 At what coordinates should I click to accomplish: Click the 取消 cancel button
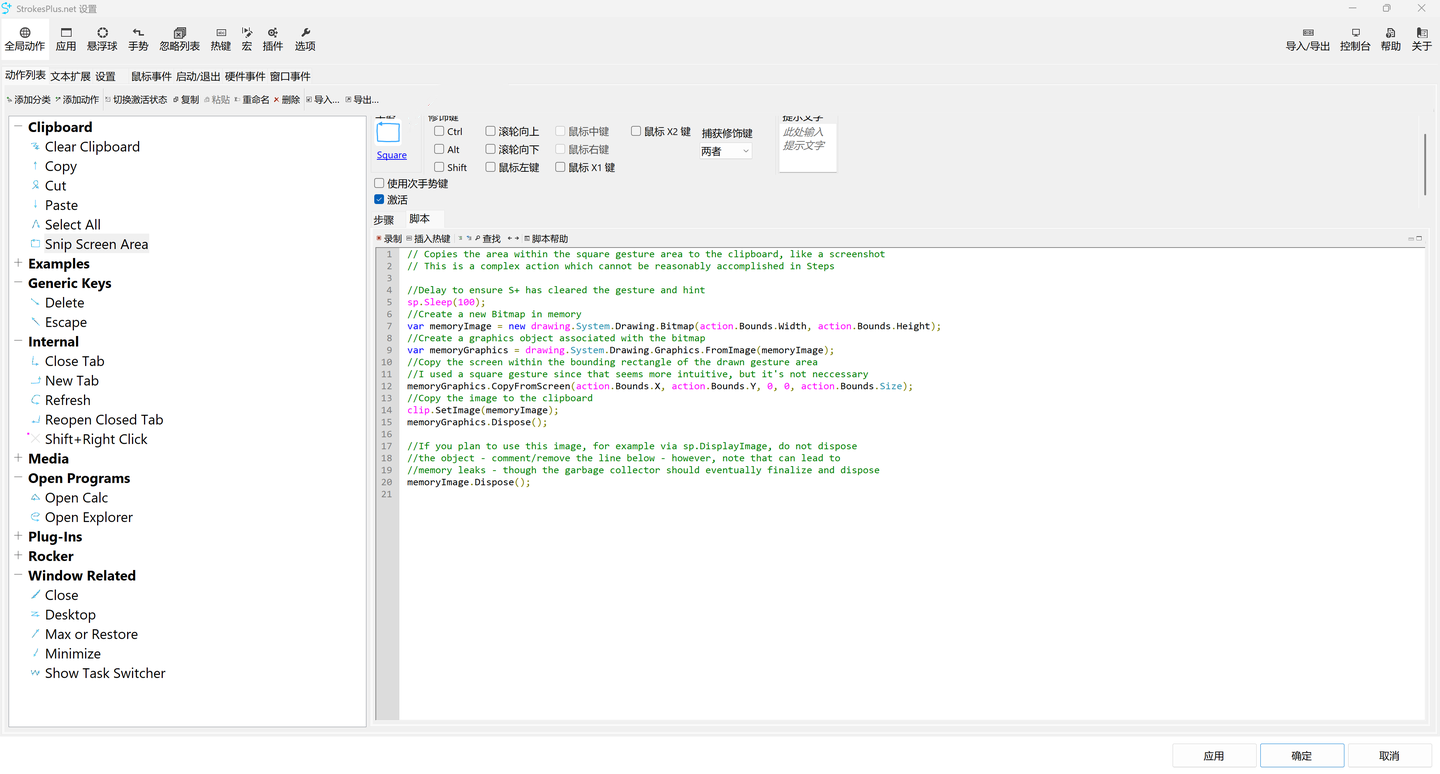coord(1389,756)
